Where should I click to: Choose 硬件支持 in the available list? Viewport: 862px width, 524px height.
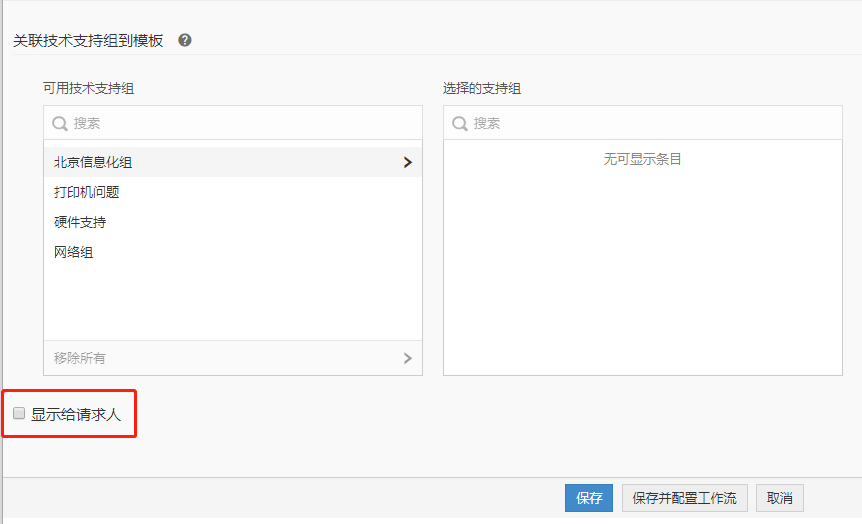point(80,222)
